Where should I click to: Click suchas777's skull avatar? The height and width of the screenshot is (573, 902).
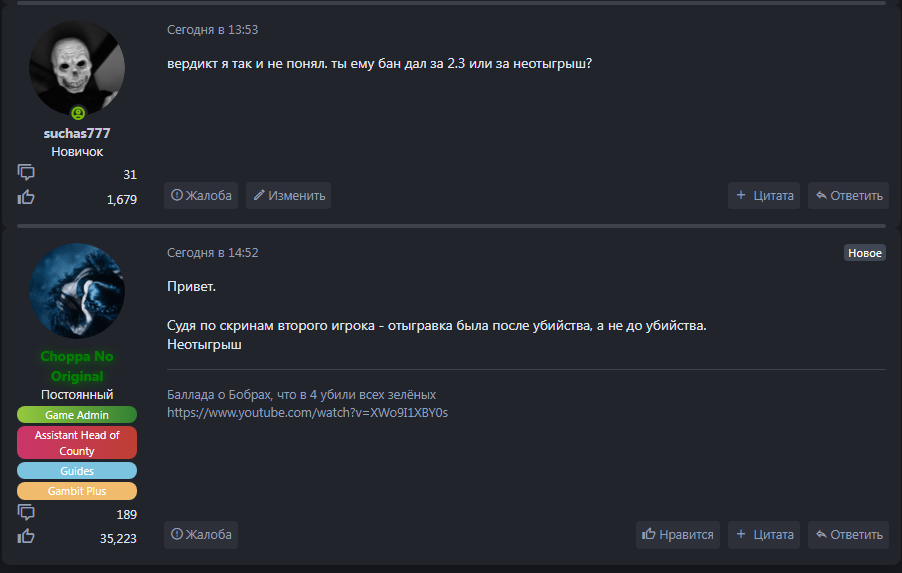[77, 68]
